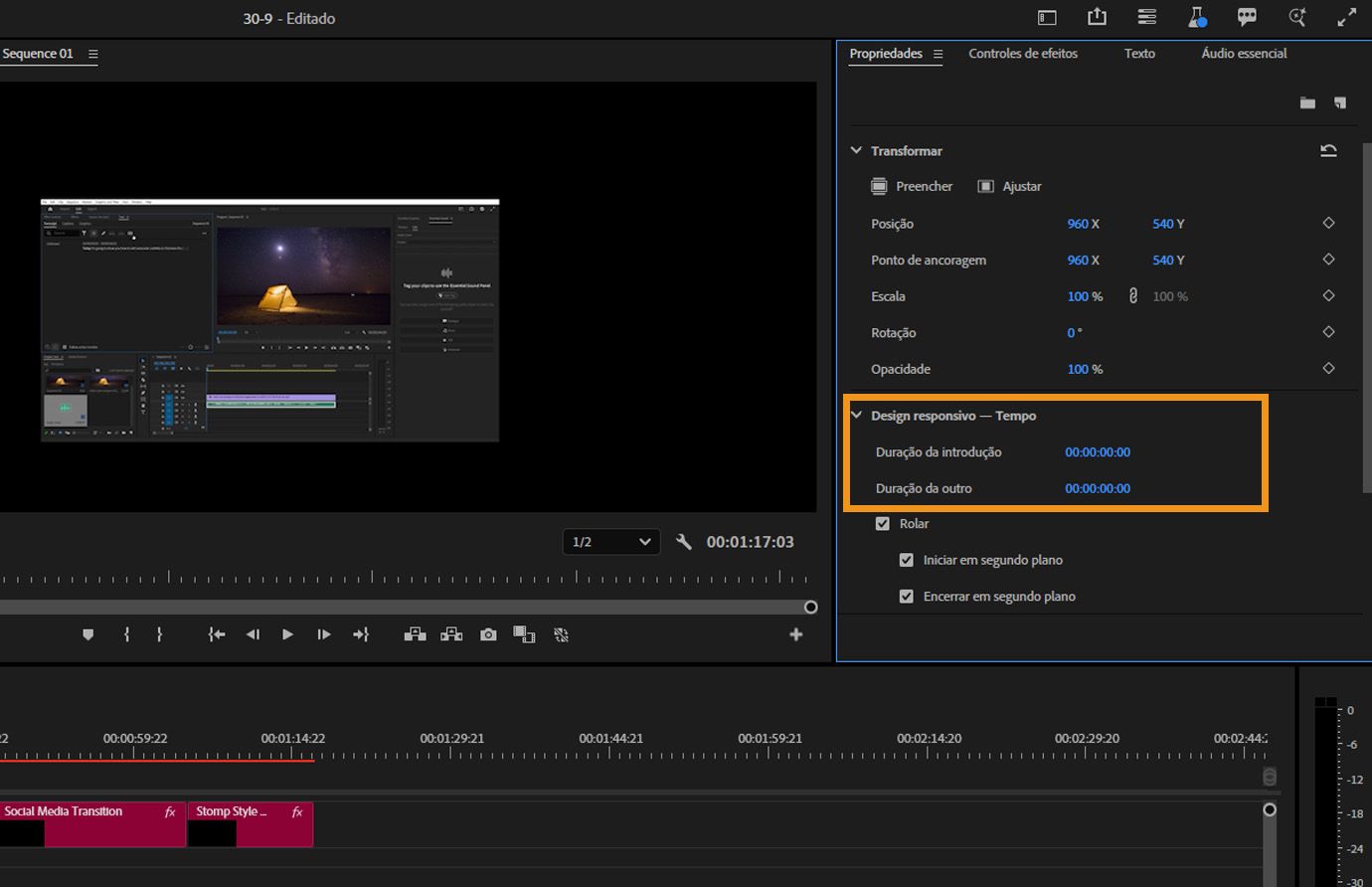This screenshot has height=887, width=1372.
Task: Switch to the Controles de efeitos tab
Action: pos(1023,54)
